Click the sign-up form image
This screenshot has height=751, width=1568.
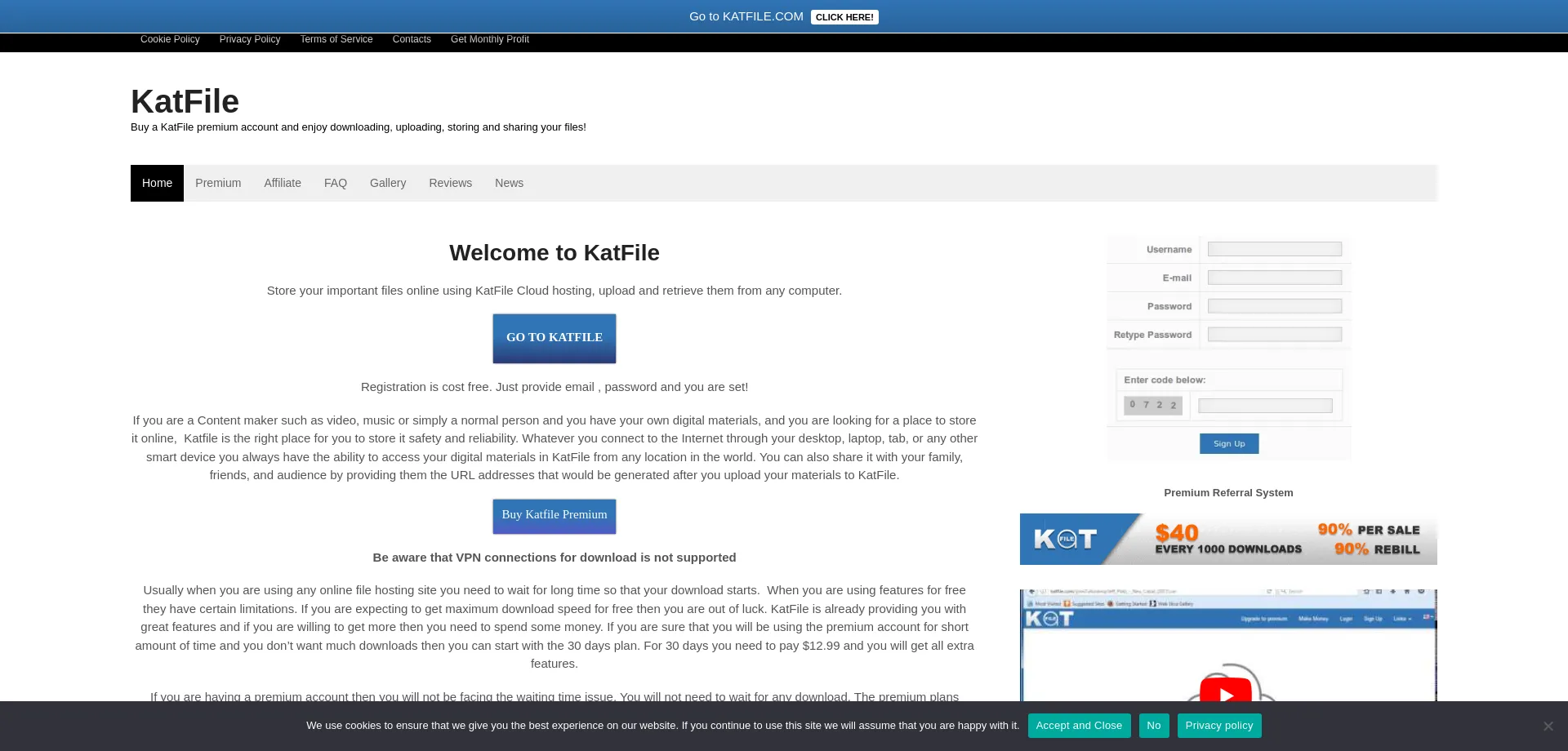pos(1229,349)
